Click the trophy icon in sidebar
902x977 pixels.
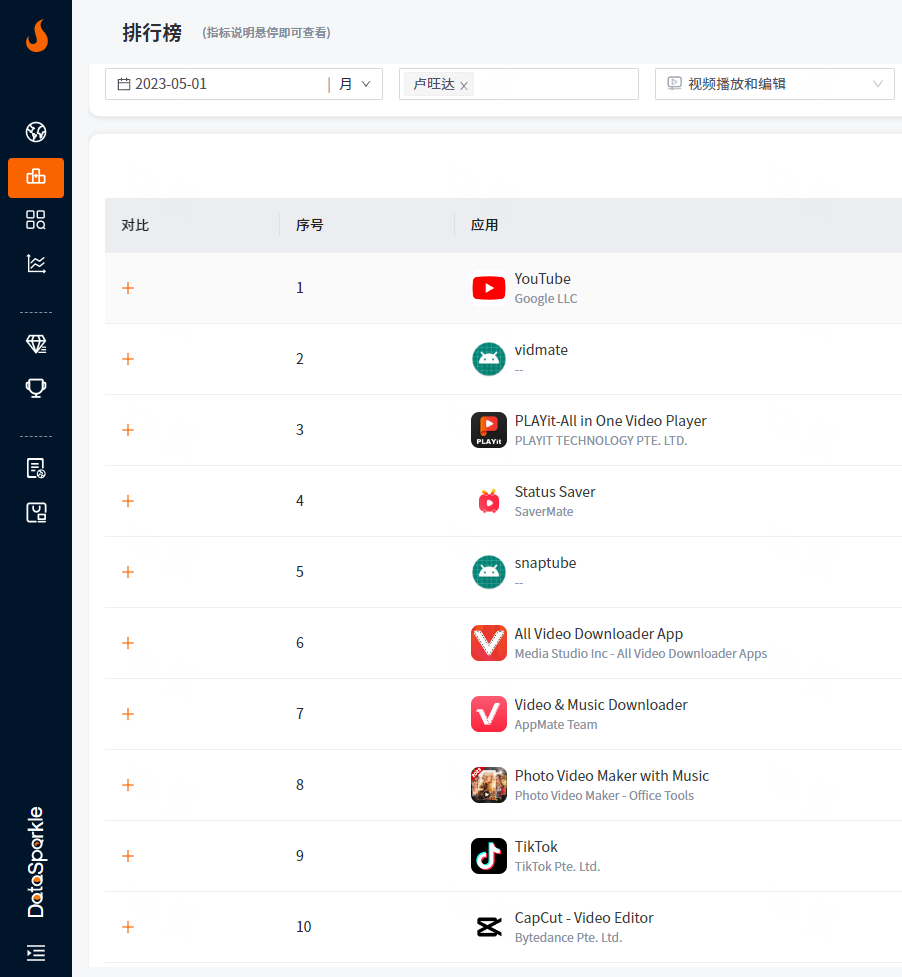click(36, 388)
